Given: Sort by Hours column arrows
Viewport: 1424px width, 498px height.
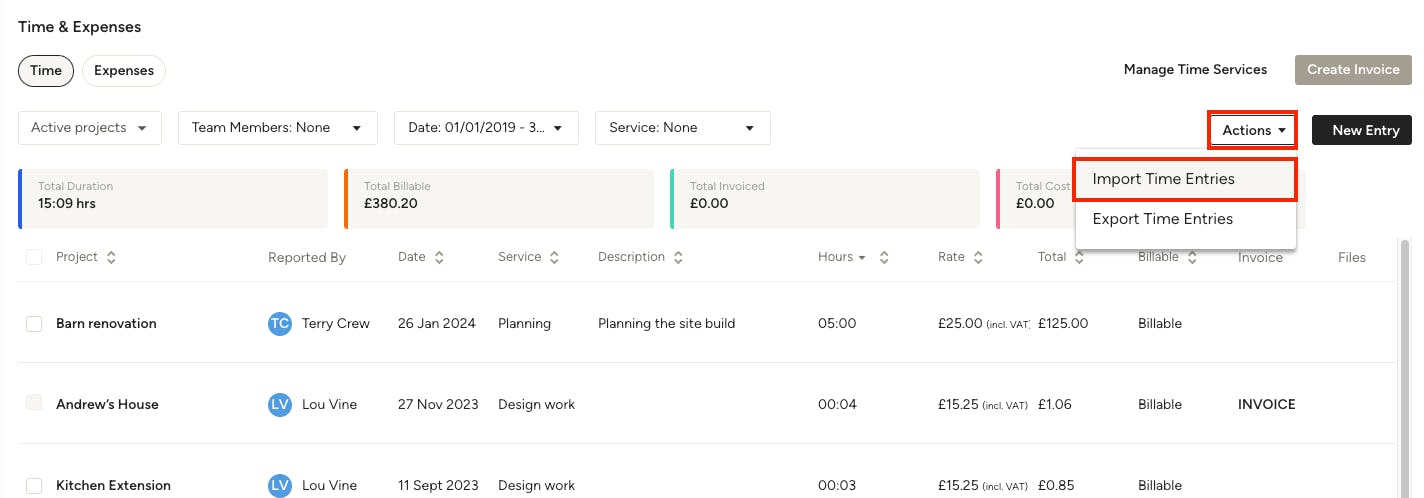Looking at the screenshot, I should click(884, 257).
